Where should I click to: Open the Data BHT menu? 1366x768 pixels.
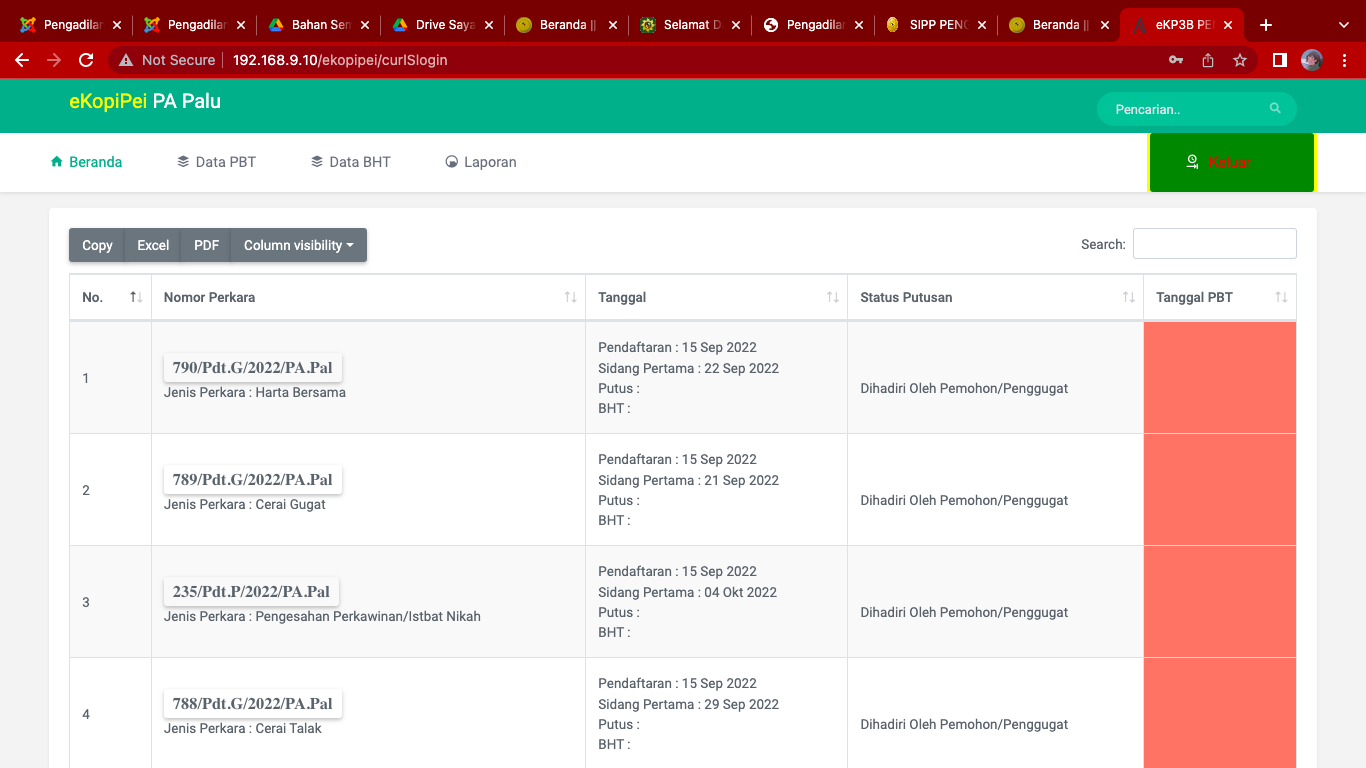351,162
